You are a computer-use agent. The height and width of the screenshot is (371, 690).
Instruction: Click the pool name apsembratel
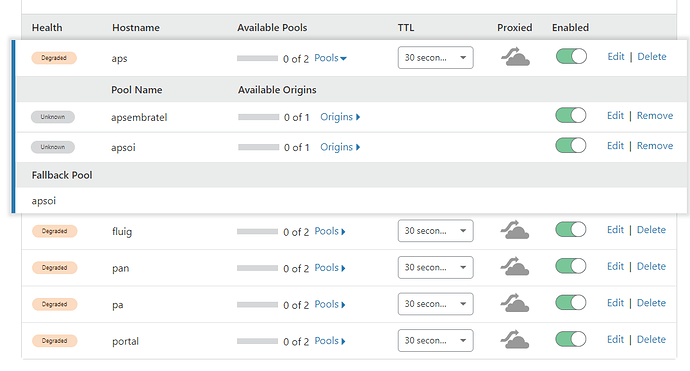(139, 118)
